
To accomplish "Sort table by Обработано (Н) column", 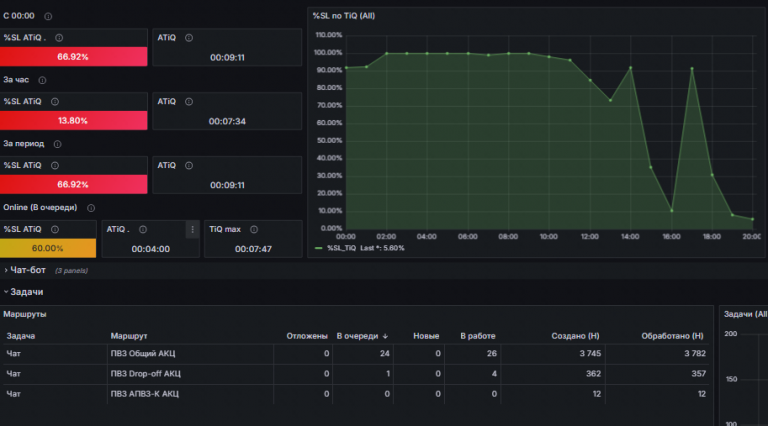I will click(x=672, y=336).
